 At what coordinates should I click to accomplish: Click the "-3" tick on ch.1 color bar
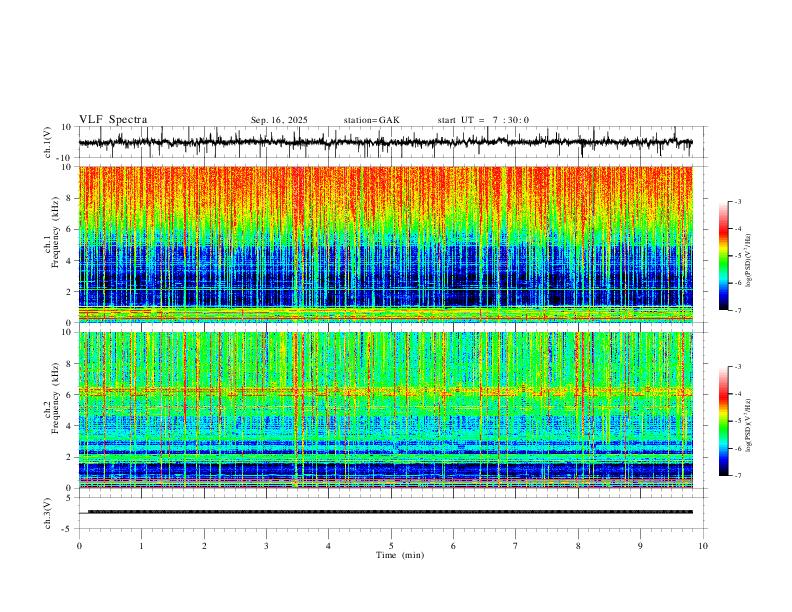(x=738, y=201)
